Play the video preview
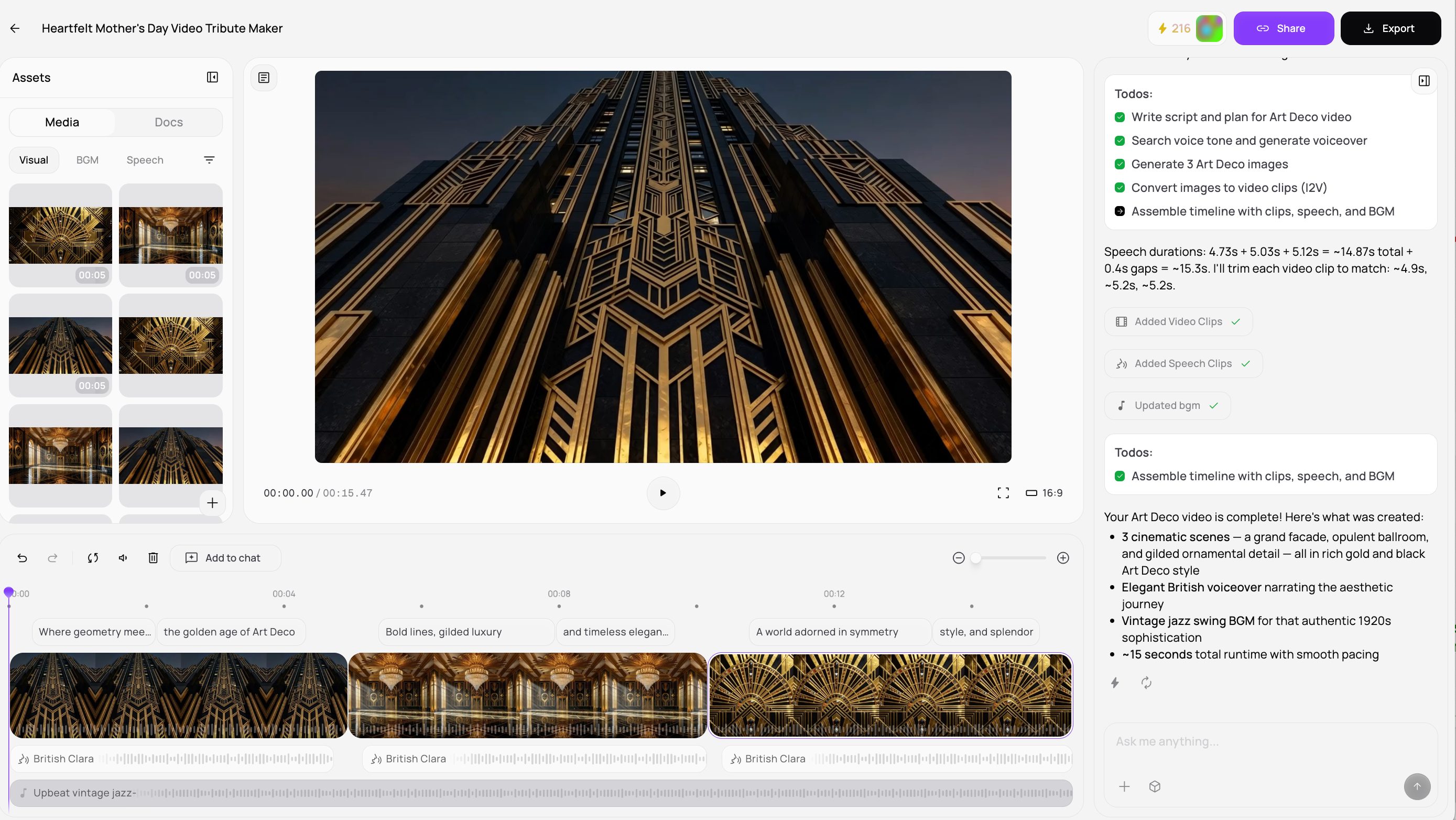Viewport: 1456px width, 820px height. tap(663, 493)
